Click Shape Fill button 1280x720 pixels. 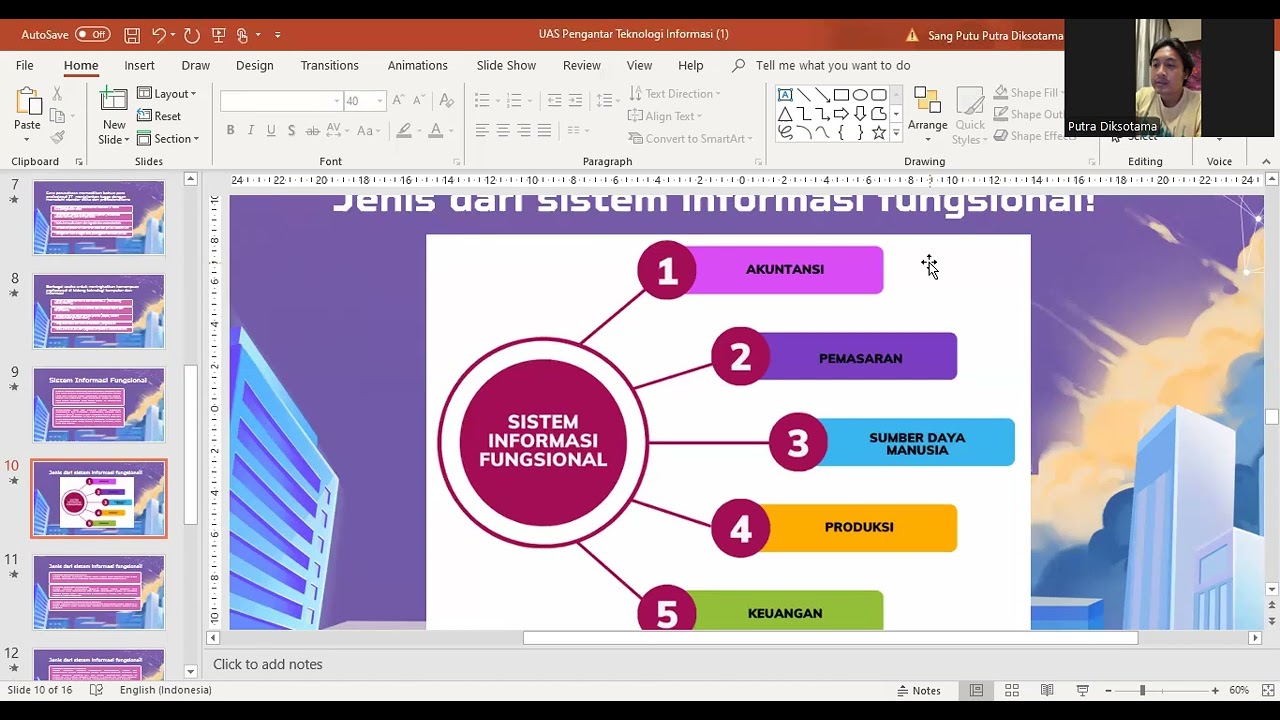pos(1027,93)
